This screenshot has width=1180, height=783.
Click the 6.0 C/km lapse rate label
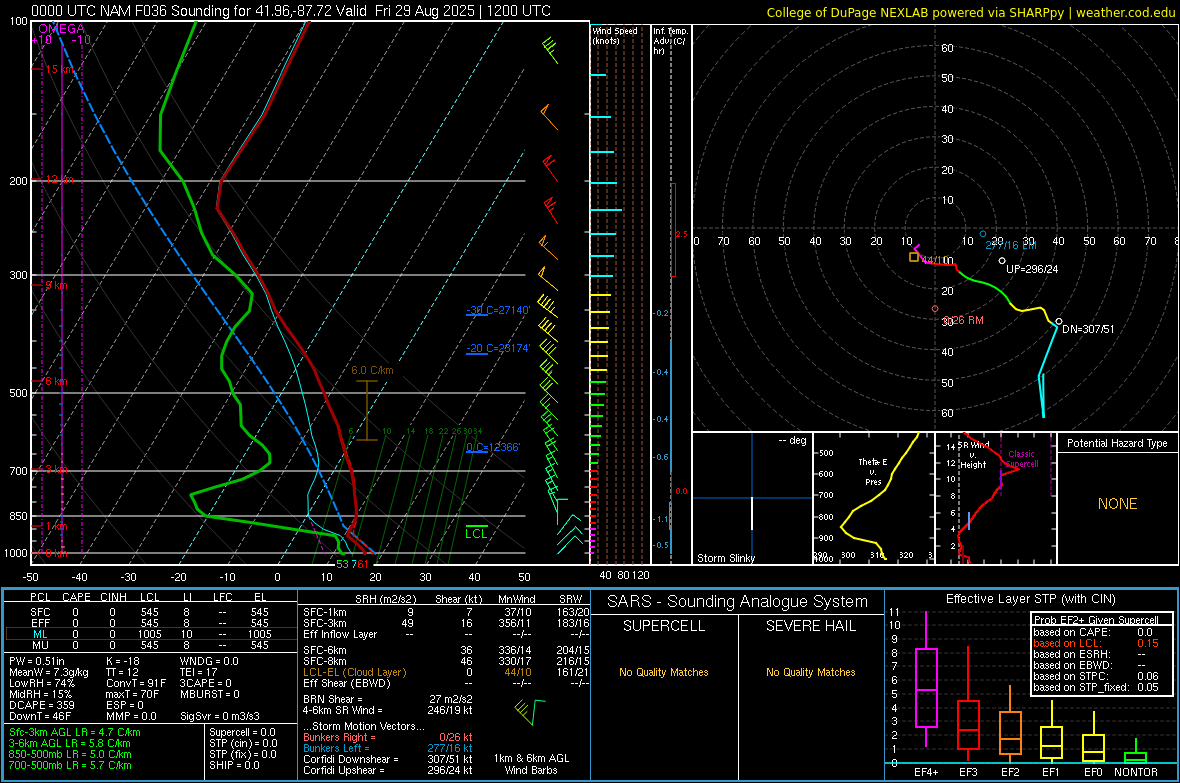(373, 370)
